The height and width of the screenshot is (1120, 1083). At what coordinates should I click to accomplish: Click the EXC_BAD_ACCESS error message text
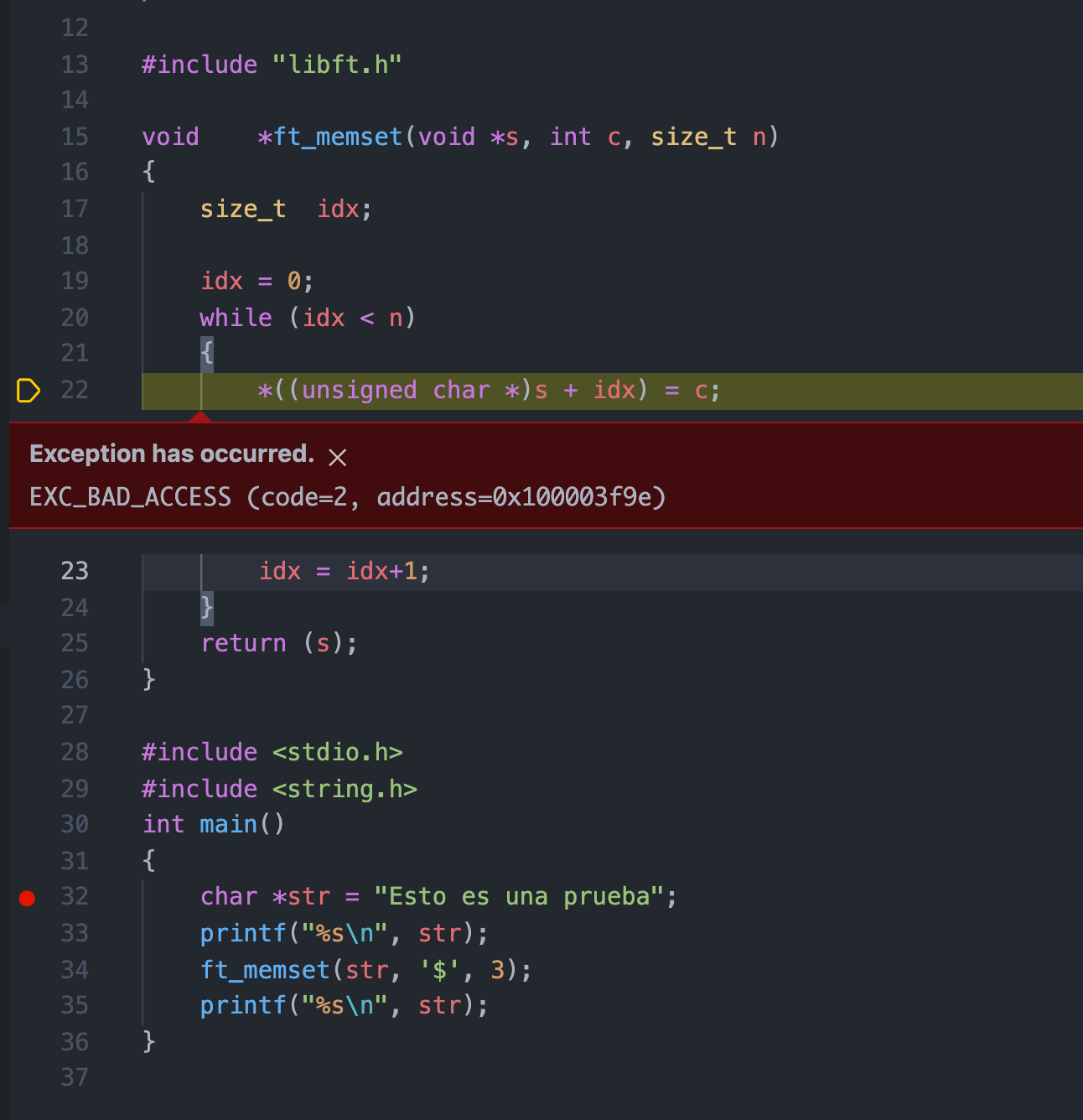[348, 497]
